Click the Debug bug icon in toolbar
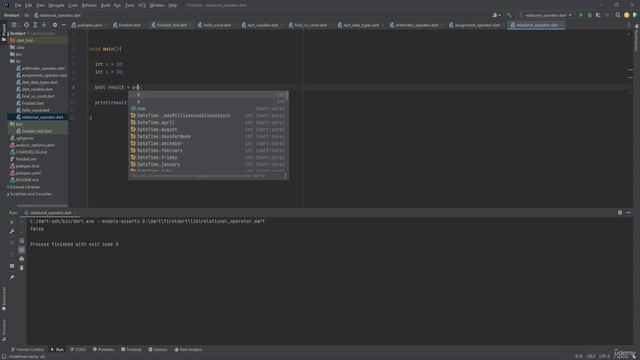Viewport: 640px width, 360px height. coord(589,15)
